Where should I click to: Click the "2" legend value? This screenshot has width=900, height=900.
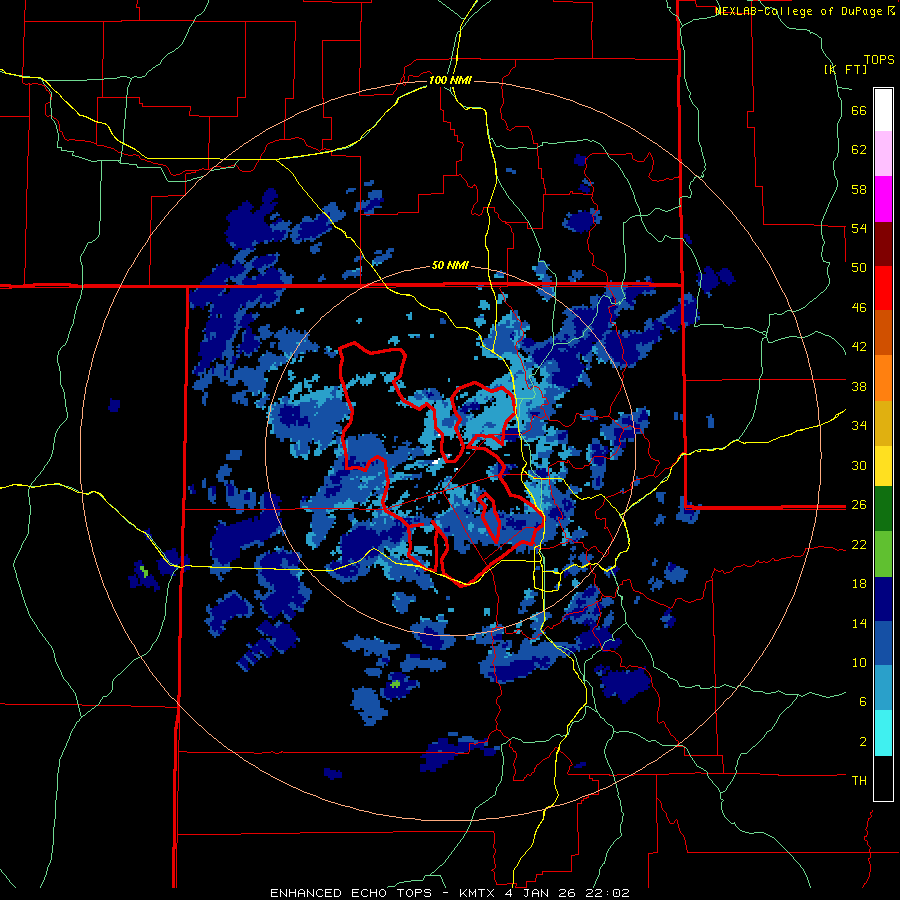pyautogui.click(x=863, y=741)
